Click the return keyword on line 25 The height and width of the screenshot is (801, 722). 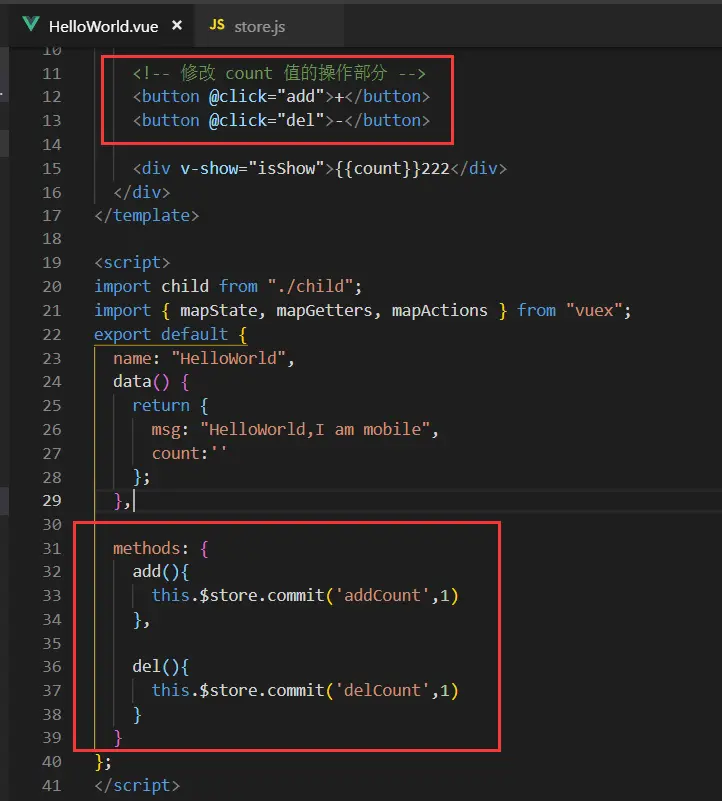coord(160,405)
